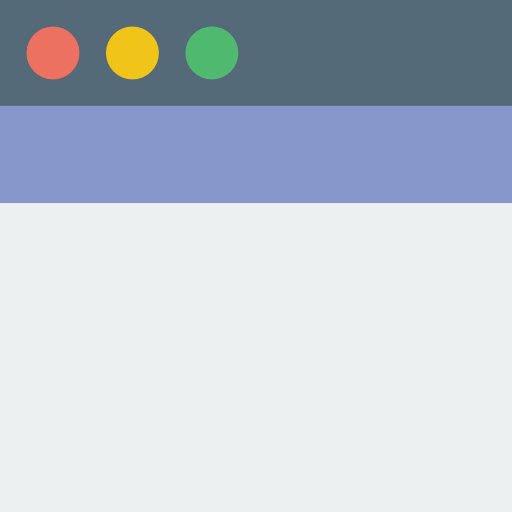
Task: Click the red circle close button
Action: (53, 53)
